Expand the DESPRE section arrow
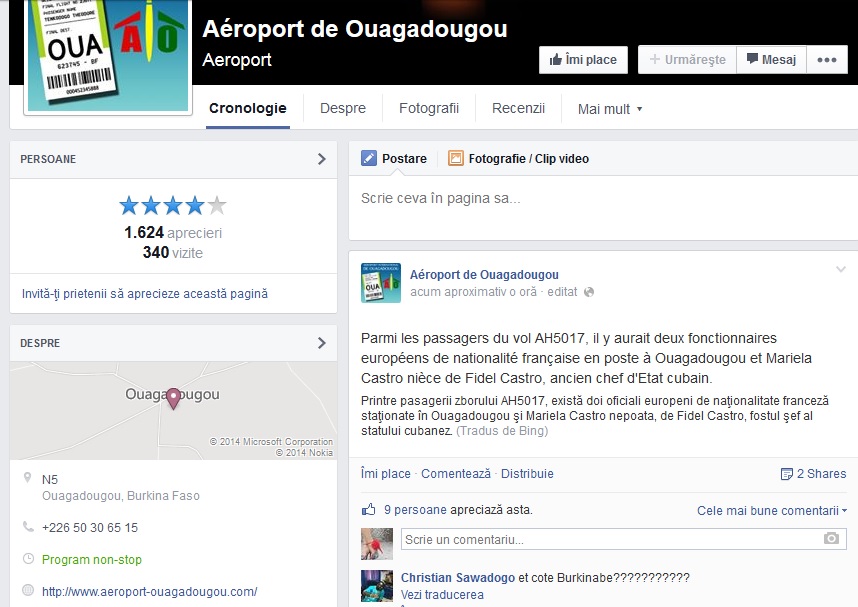This screenshot has height=607, width=858. [321, 343]
